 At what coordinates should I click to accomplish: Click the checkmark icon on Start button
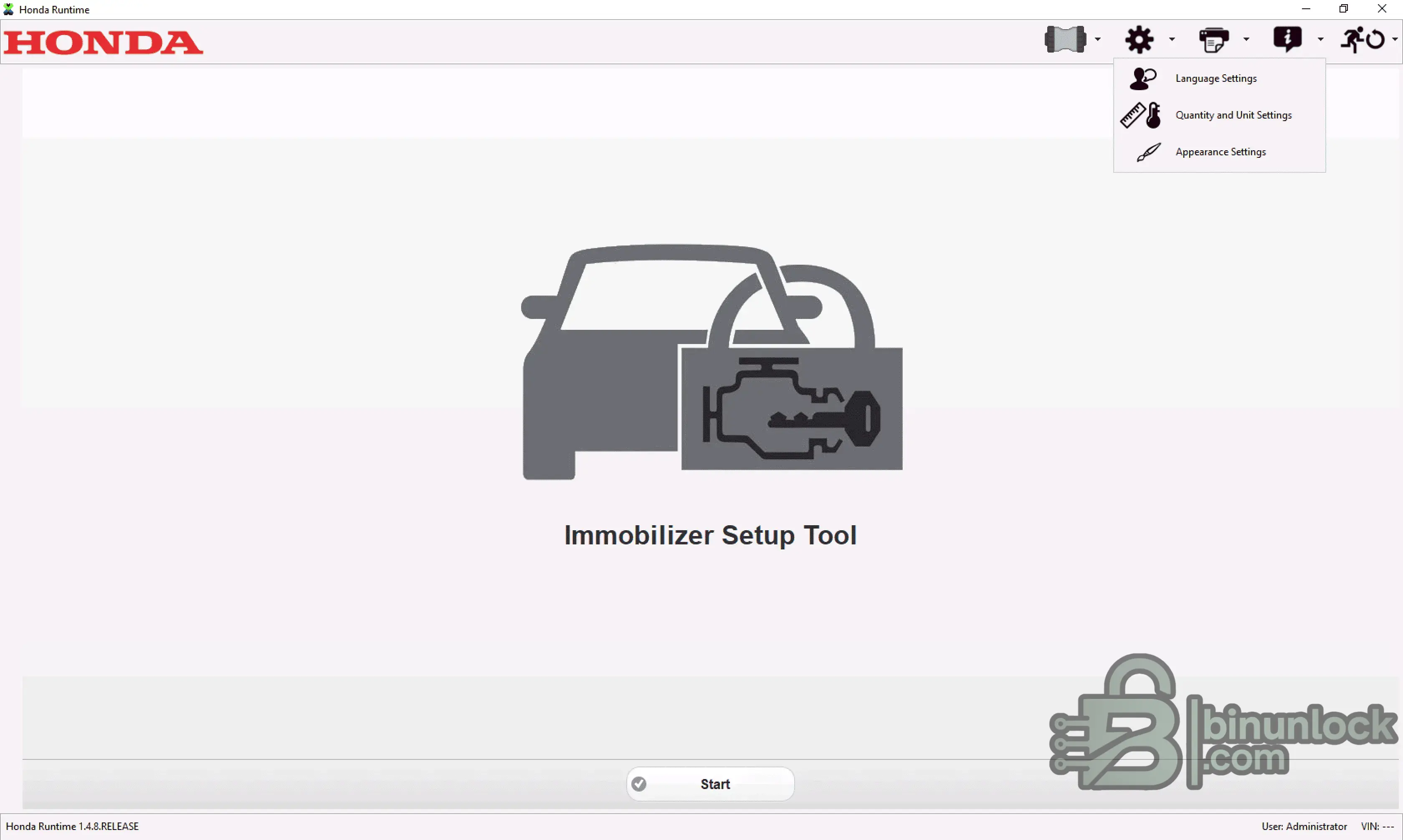(639, 784)
